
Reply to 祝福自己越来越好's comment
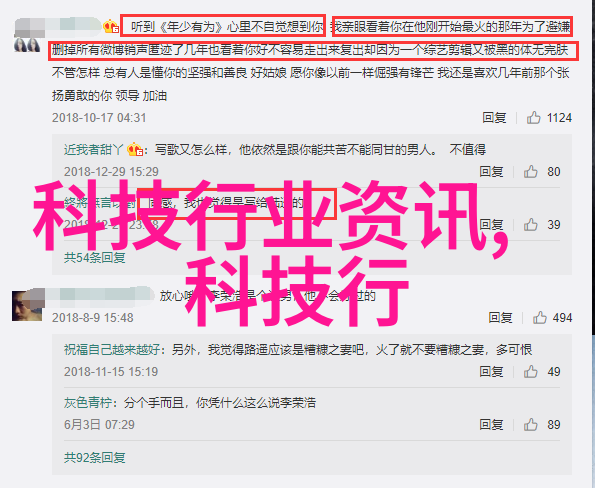(491, 372)
